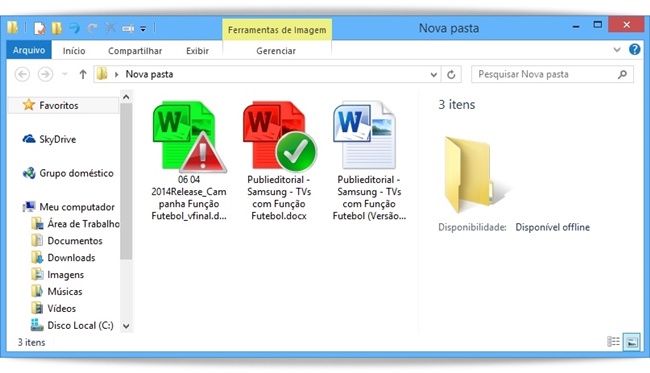Switch to large icons view

632,342
